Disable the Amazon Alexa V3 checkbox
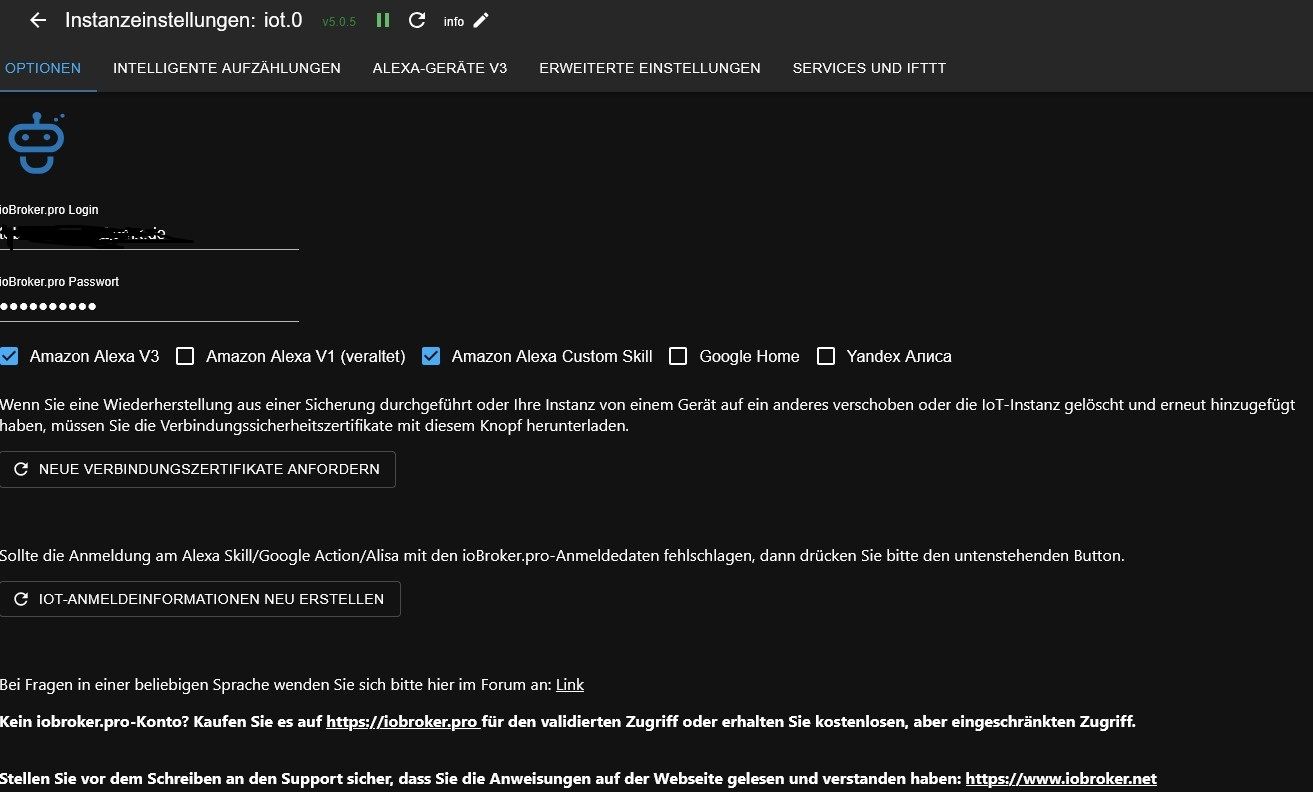Image resolution: width=1313 pixels, height=792 pixels. click(x=10, y=356)
